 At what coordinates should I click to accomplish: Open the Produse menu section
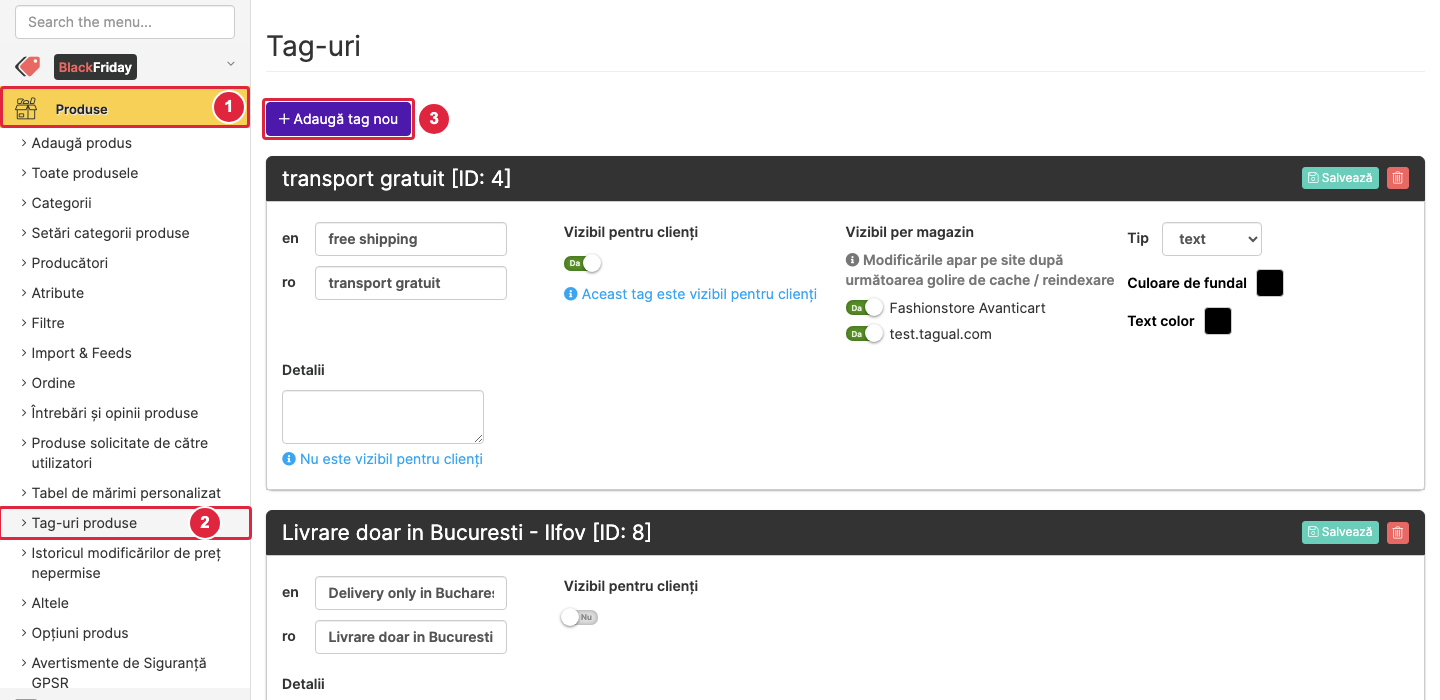pos(125,109)
